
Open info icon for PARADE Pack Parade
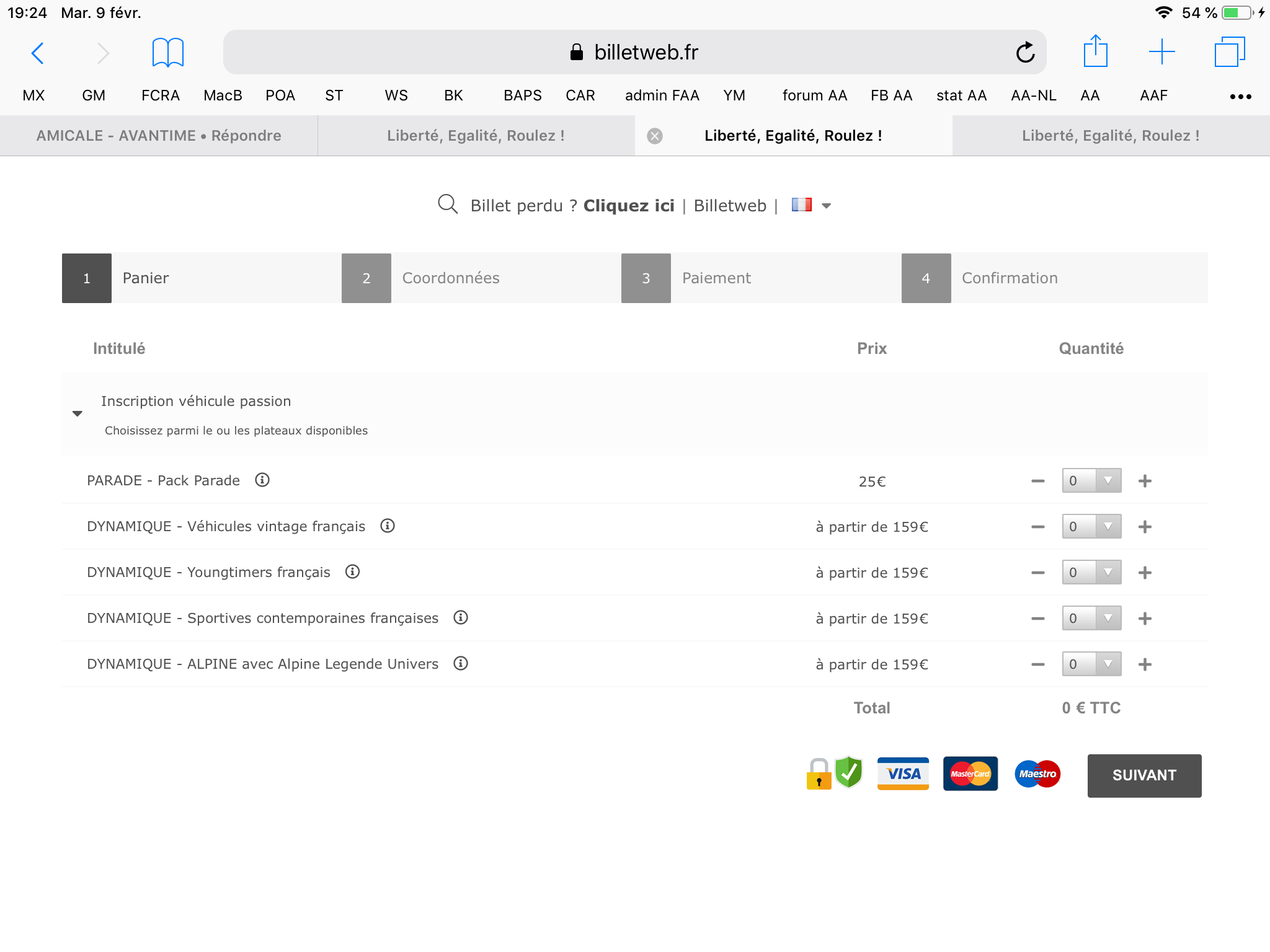tap(262, 480)
